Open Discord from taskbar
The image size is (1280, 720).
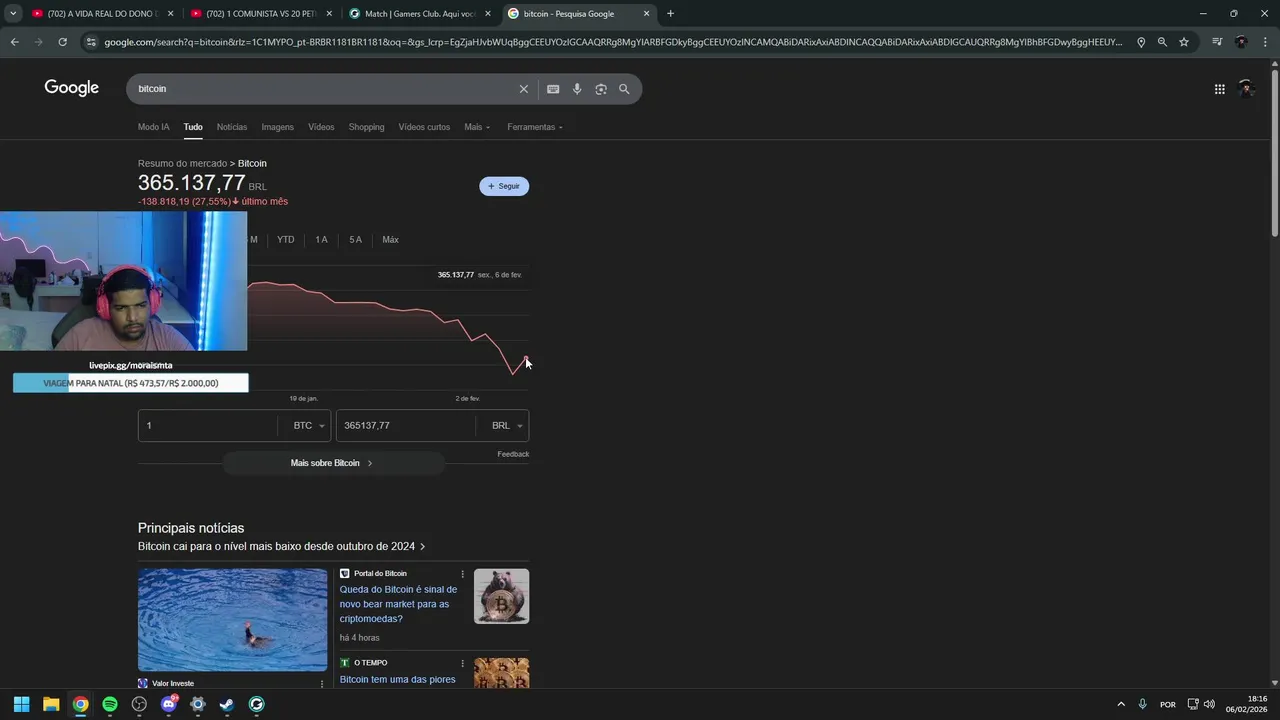point(169,704)
